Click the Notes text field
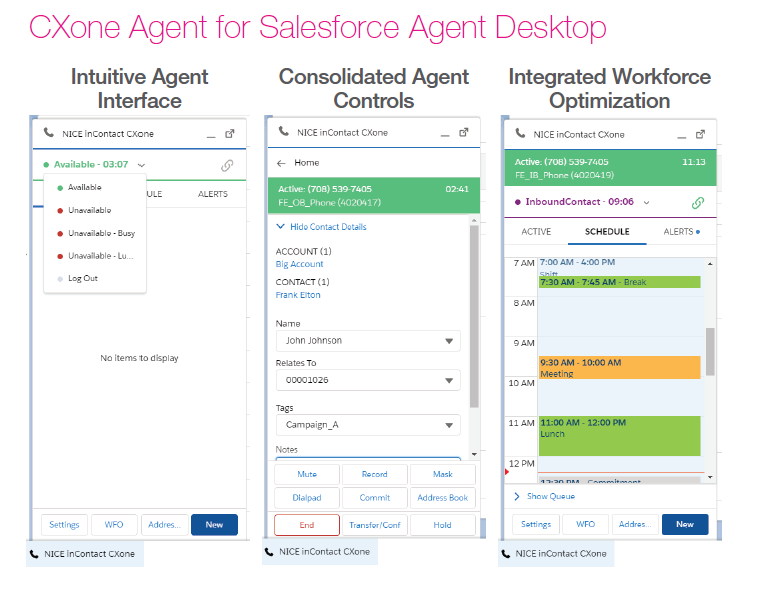 [368, 458]
